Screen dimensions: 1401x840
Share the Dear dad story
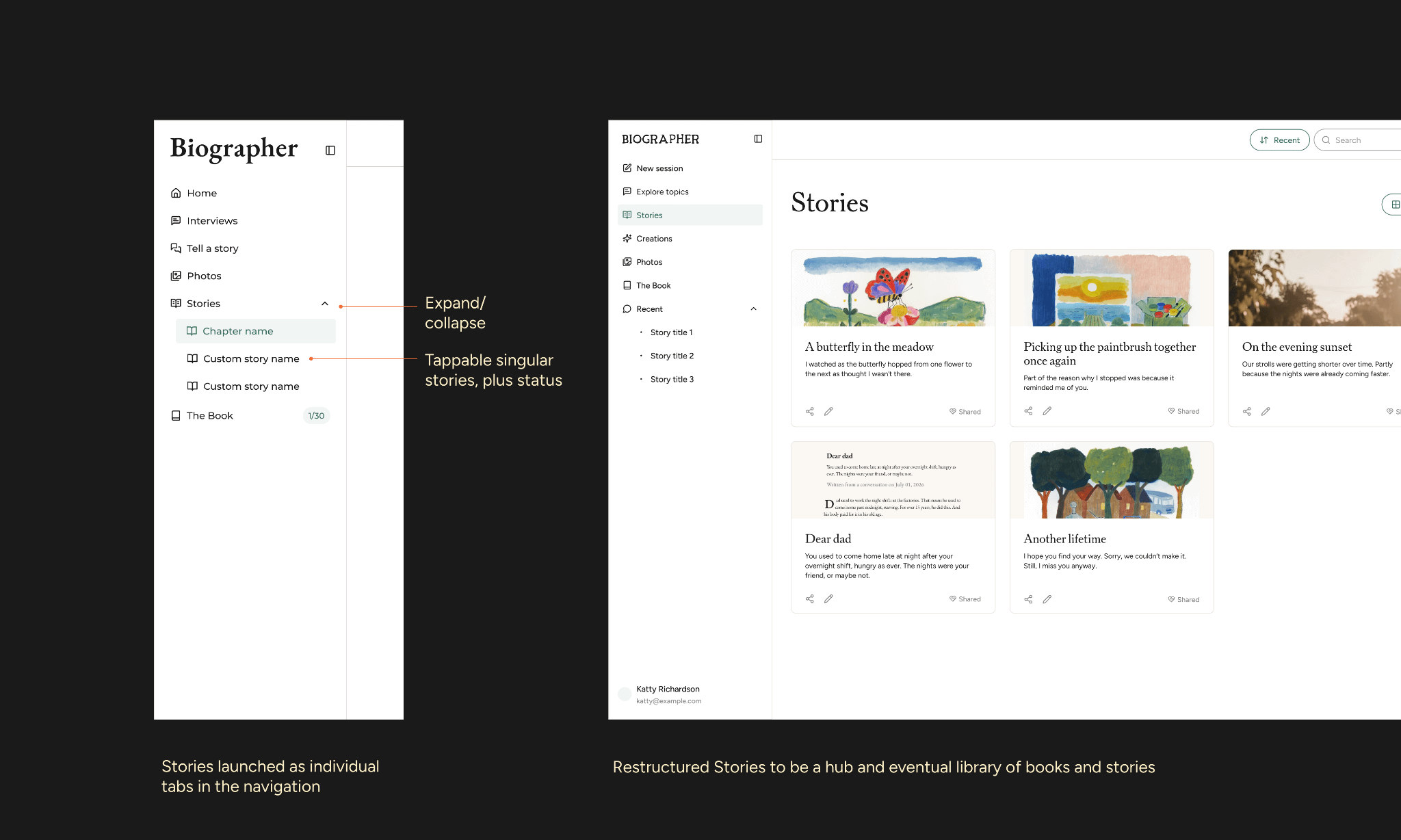(x=810, y=599)
